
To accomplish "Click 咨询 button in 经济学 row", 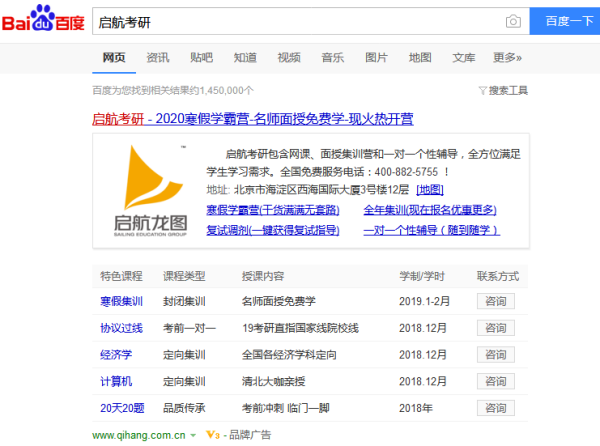I will (x=496, y=355).
